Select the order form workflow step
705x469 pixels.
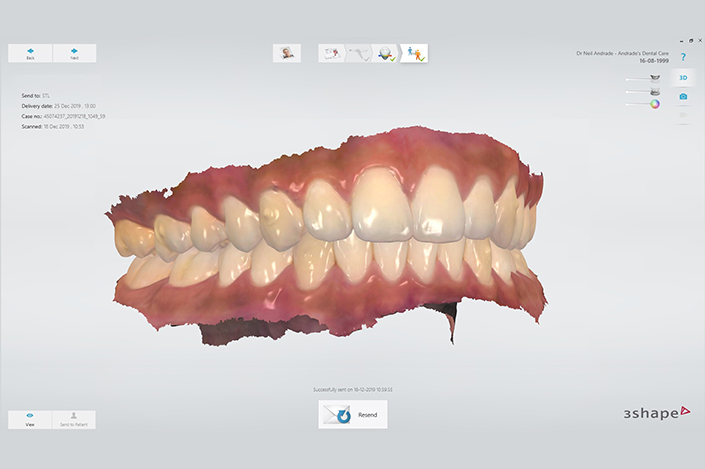332,53
